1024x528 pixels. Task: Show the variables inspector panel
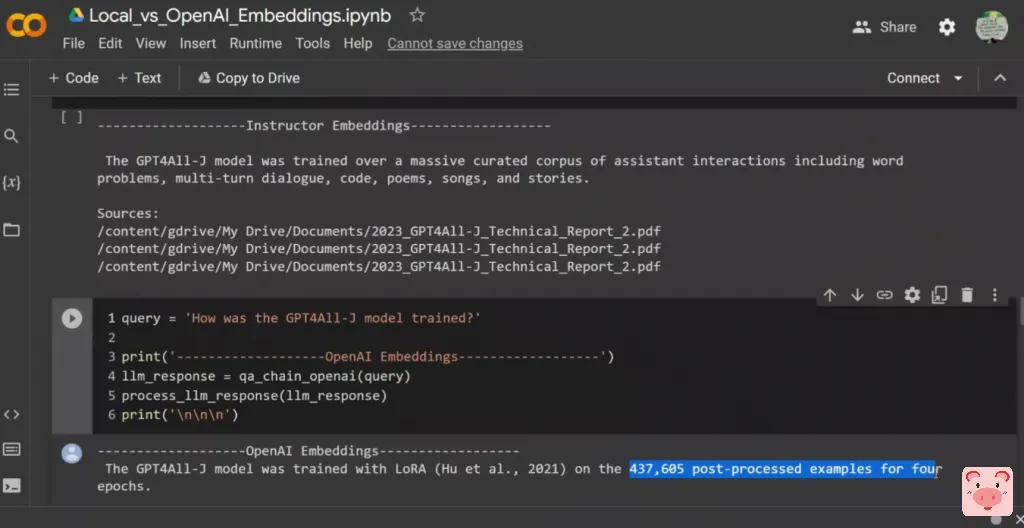(x=12, y=183)
